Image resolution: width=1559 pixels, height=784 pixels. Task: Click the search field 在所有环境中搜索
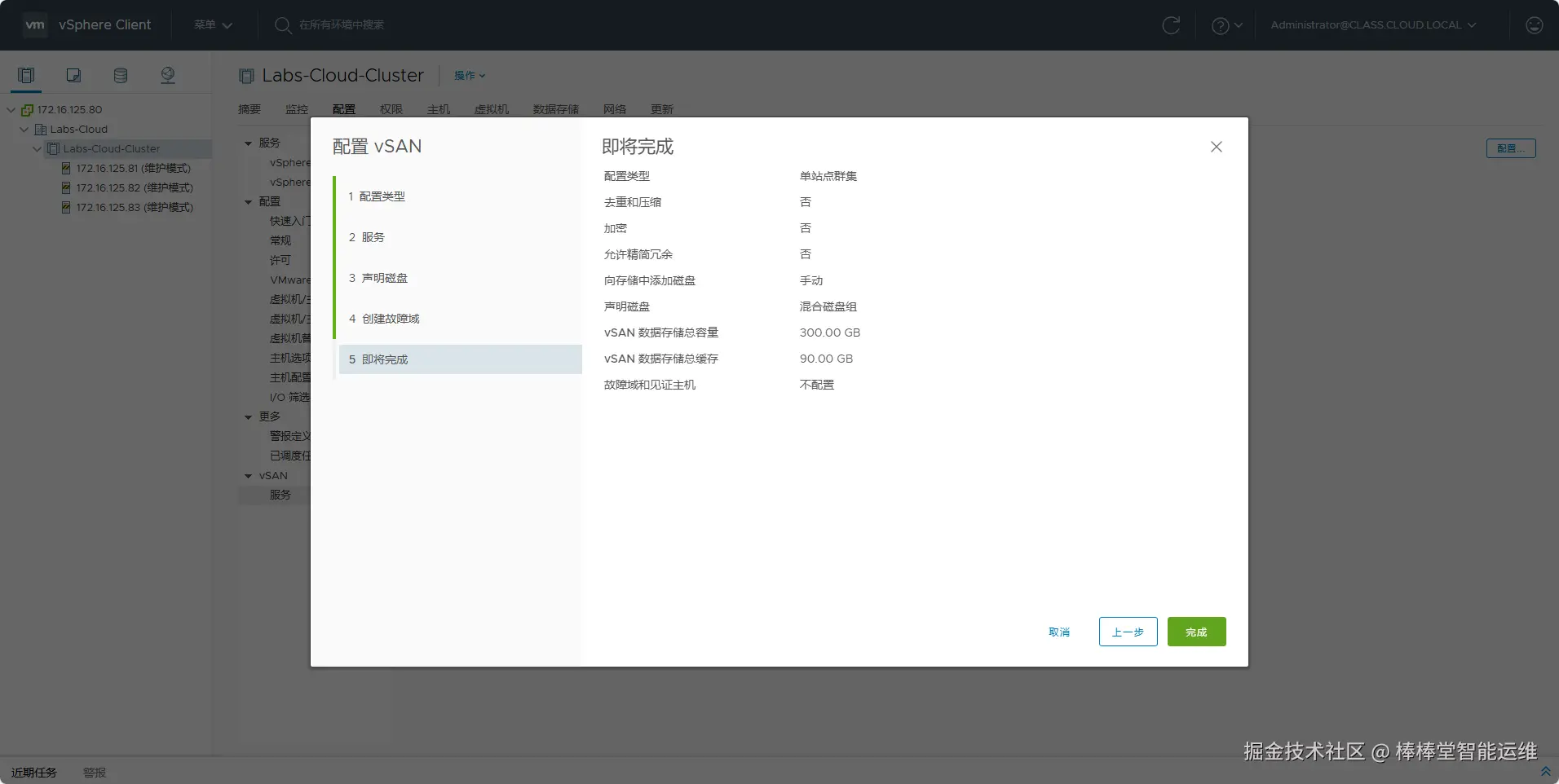click(342, 25)
